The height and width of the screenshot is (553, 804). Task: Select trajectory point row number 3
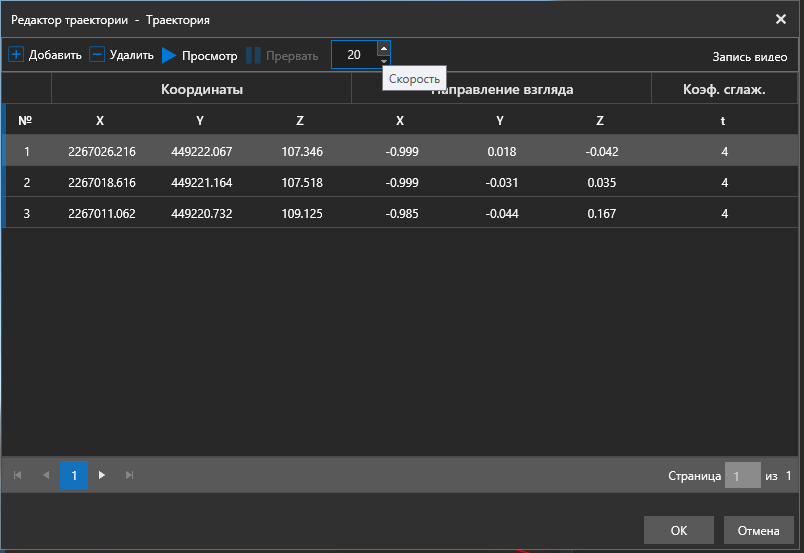click(x=27, y=213)
